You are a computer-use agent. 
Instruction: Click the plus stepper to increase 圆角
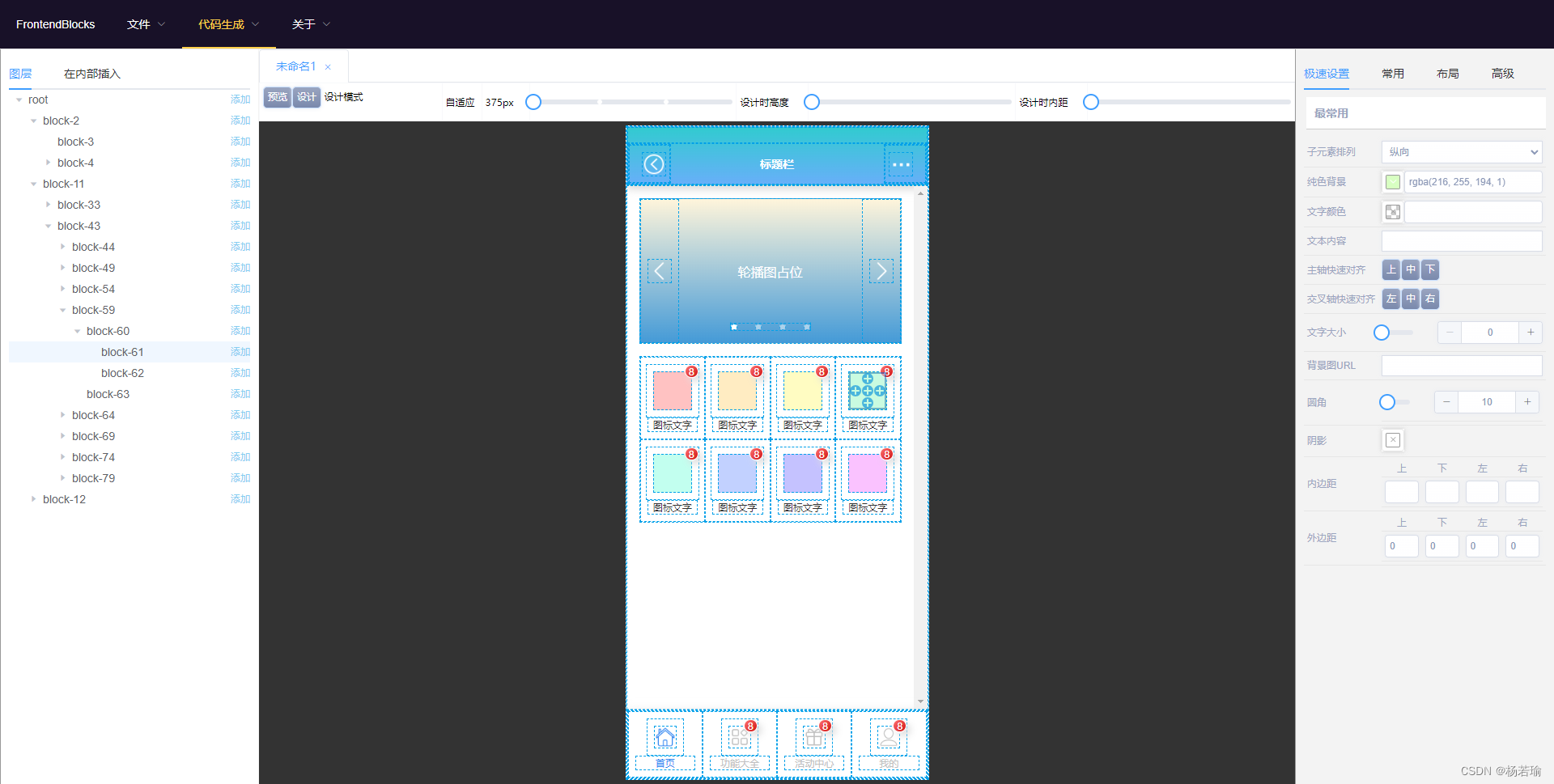[x=1527, y=401]
